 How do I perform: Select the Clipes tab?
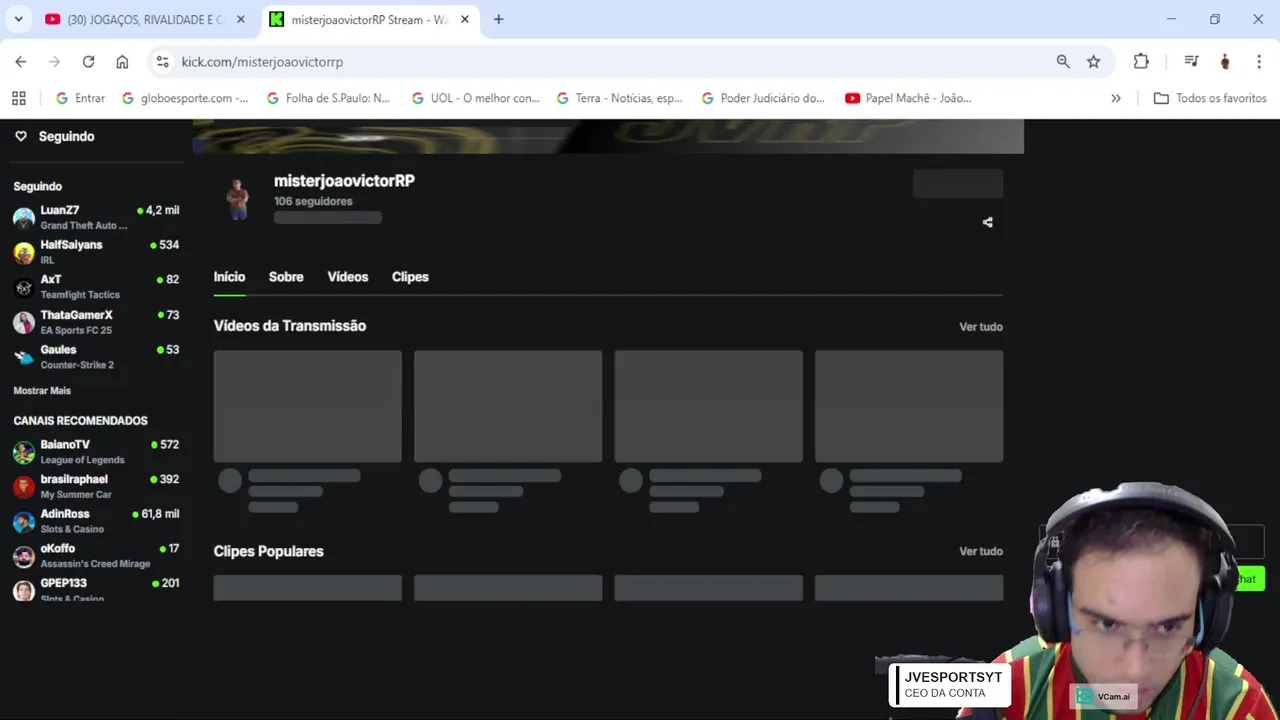(x=410, y=277)
